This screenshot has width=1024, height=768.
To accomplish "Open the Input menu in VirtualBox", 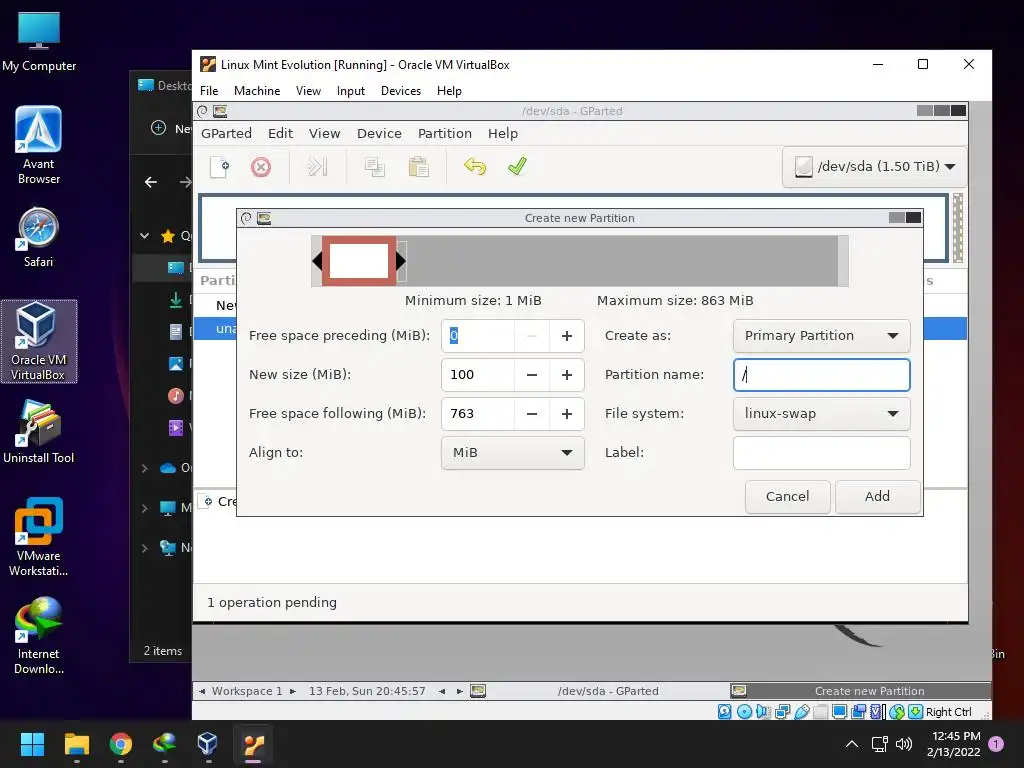I will pyautogui.click(x=351, y=91).
